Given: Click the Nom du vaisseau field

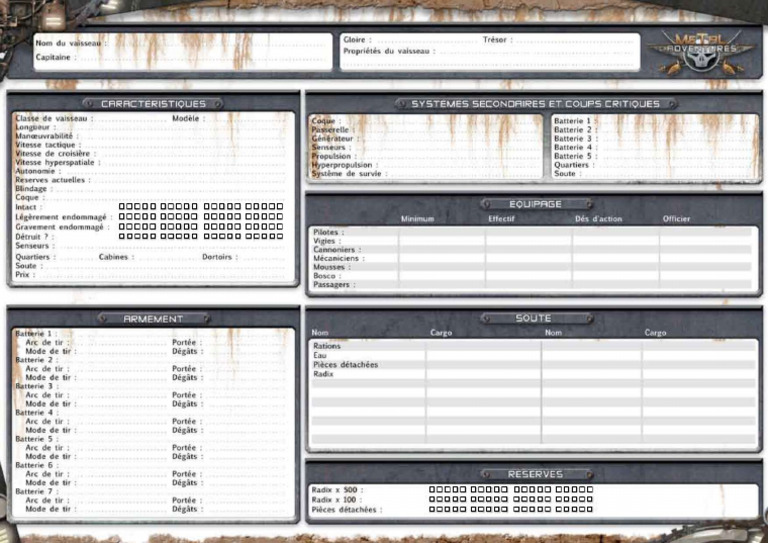Looking at the screenshot, I should [200, 43].
